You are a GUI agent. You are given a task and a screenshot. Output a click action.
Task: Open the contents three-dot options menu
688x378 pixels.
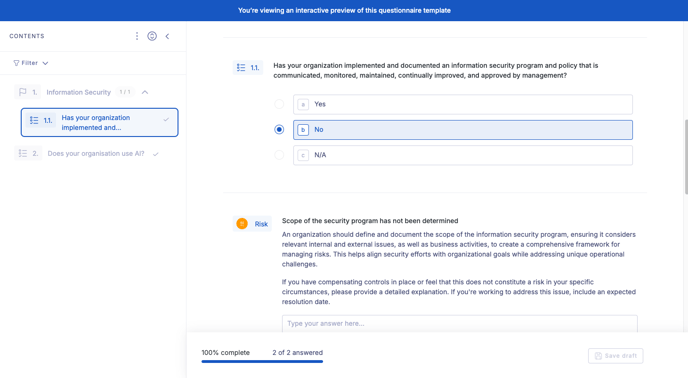pos(137,36)
